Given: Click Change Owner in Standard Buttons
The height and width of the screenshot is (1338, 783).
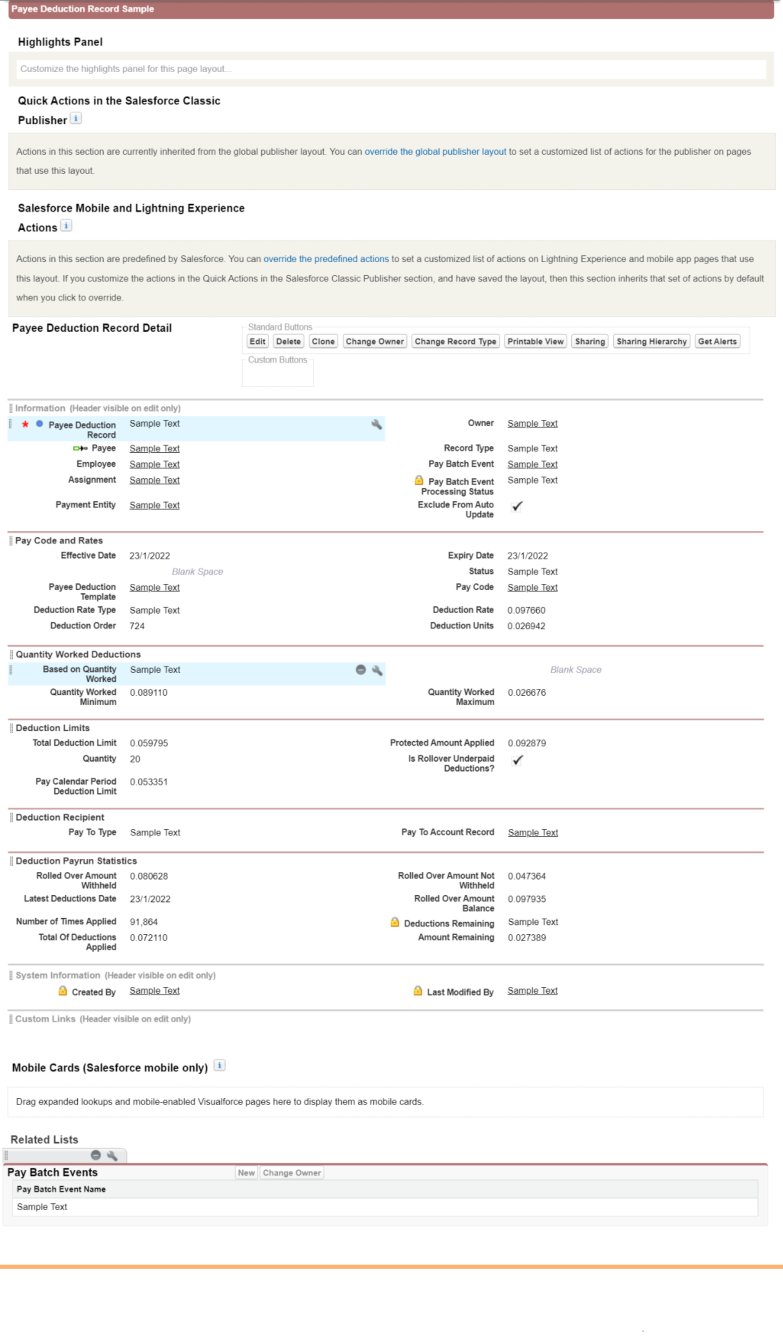Looking at the screenshot, I should click(375, 342).
